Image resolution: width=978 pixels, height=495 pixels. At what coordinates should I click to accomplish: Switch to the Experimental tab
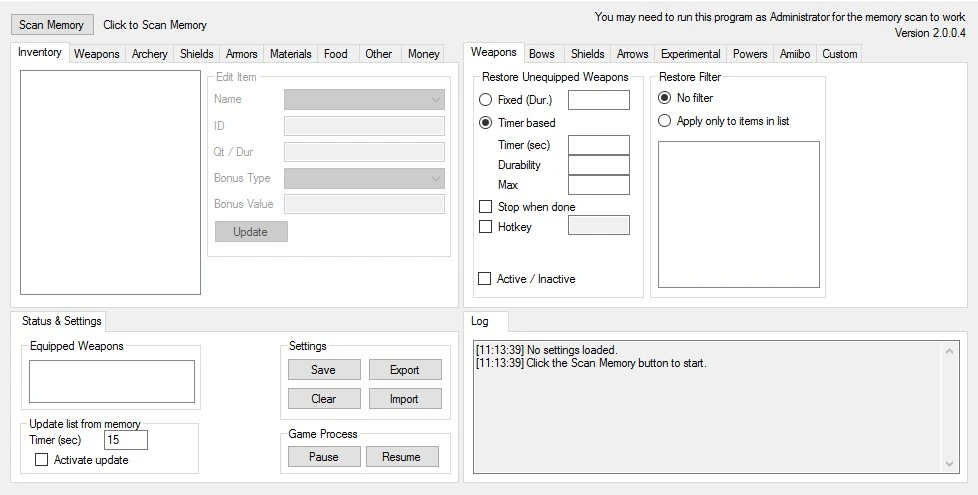coord(690,54)
